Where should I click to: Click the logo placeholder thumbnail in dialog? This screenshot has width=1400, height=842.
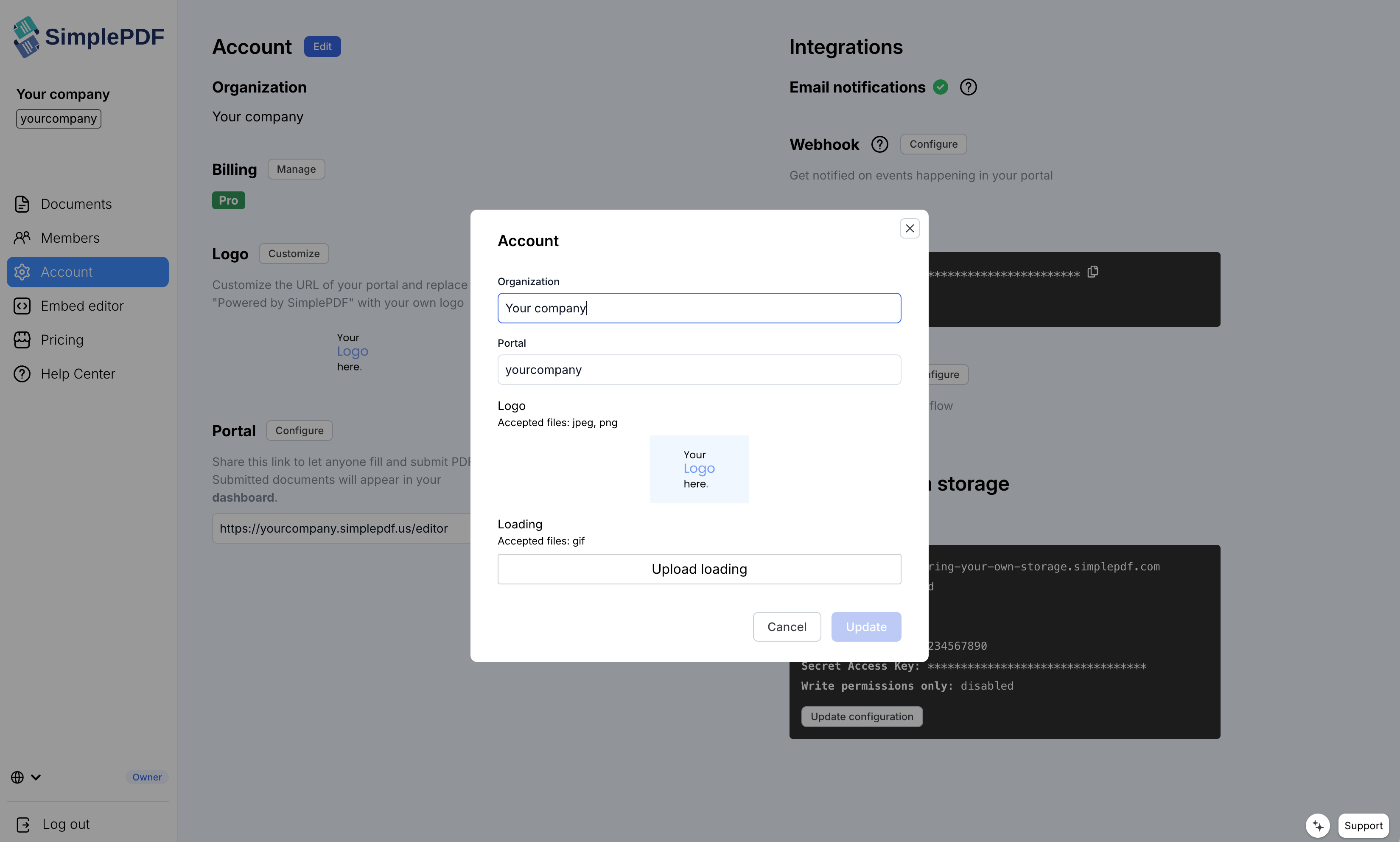pyautogui.click(x=699, y=469)
